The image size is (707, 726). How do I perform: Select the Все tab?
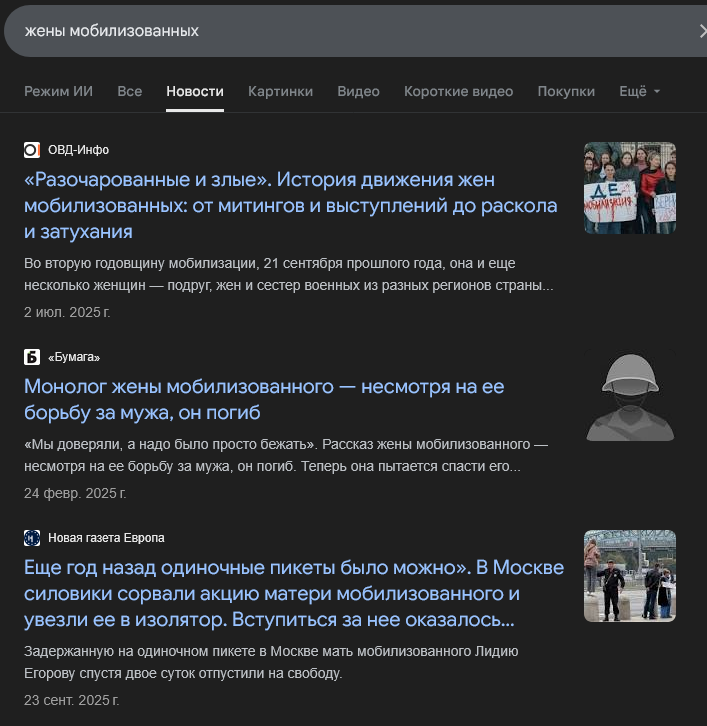[x=129, y=91]
